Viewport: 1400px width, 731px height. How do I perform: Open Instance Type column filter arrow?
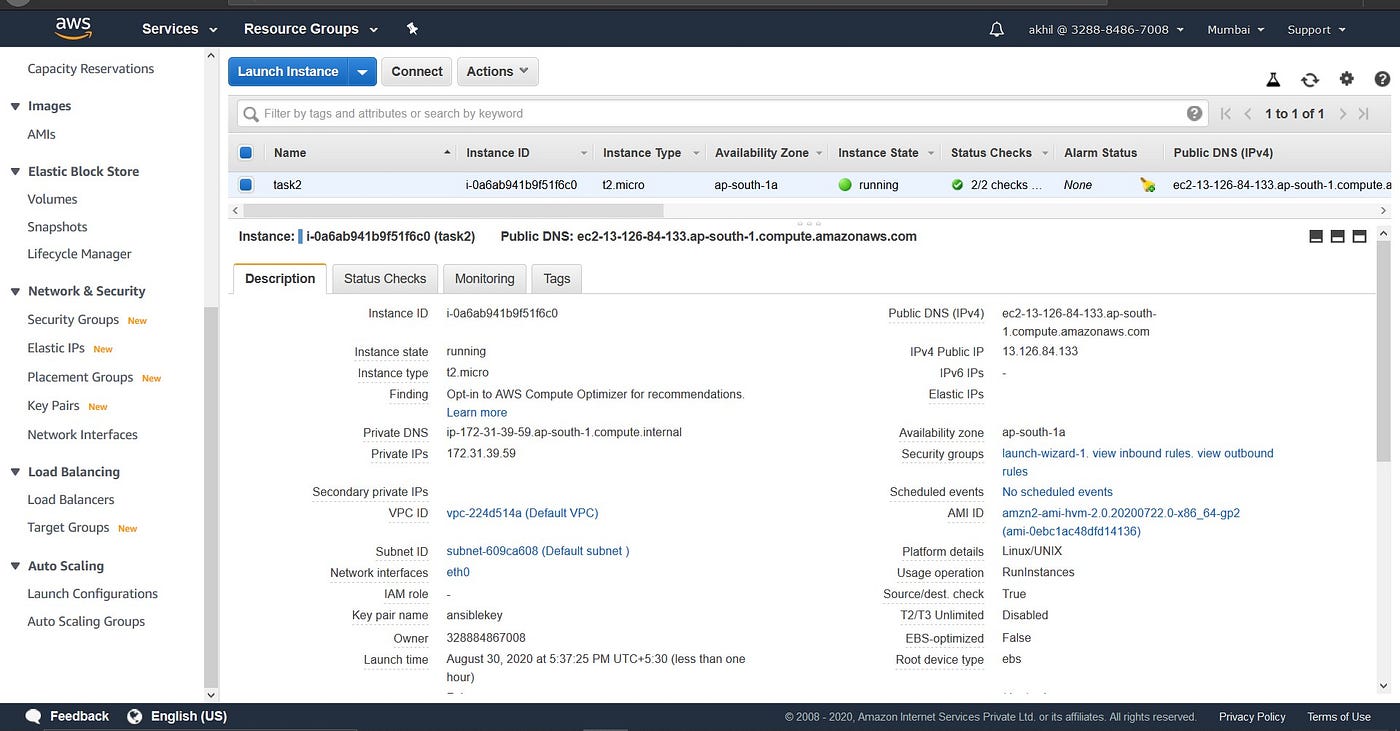(694, 153)
